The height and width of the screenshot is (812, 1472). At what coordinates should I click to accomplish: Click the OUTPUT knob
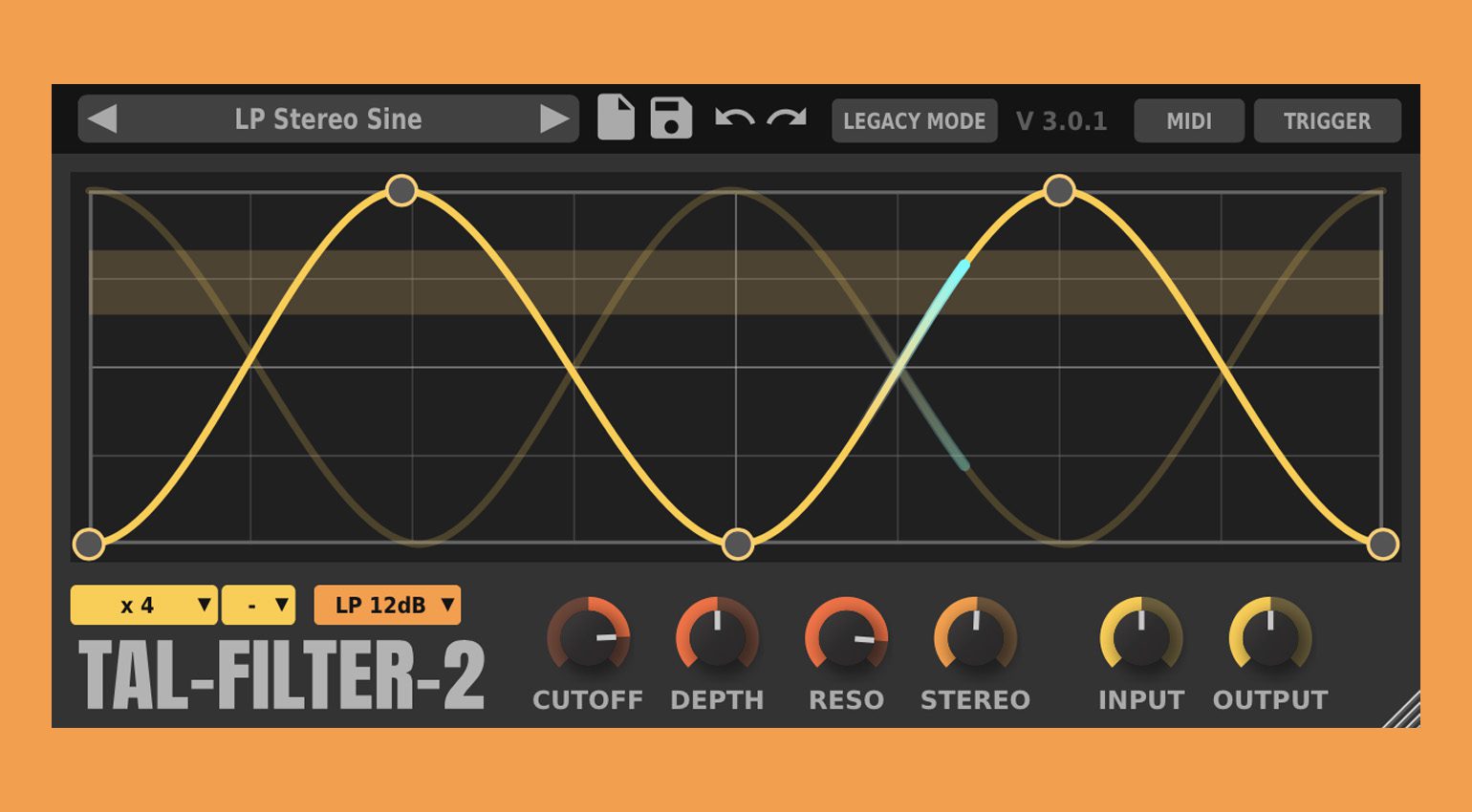(1270, 637)
